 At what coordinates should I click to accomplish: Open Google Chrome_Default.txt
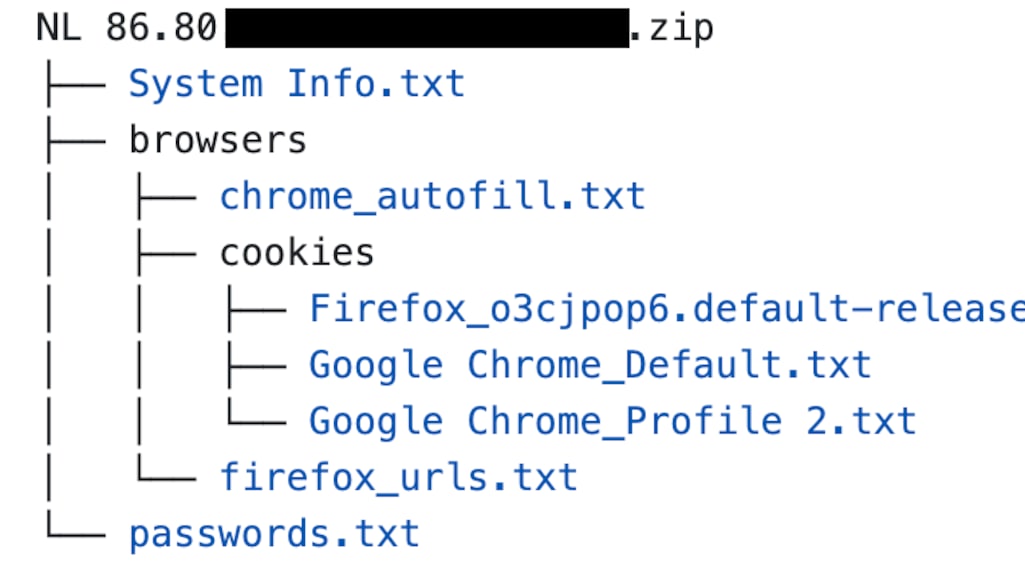pos(589,365)
